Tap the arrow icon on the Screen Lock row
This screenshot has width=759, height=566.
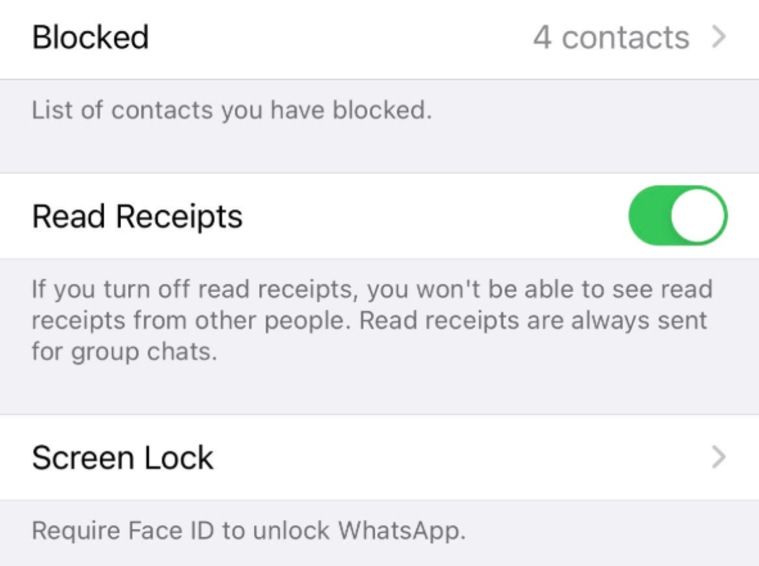(719, 458)
